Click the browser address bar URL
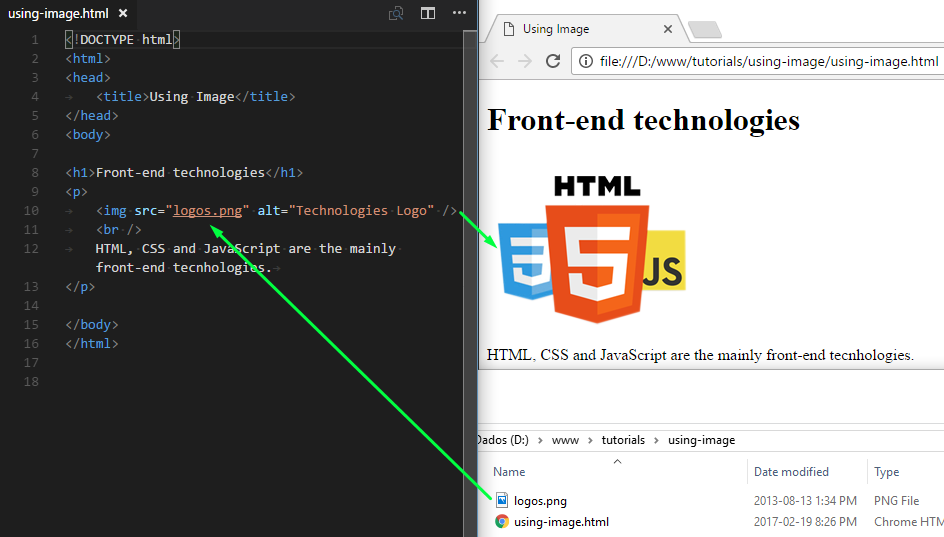 coord(769,61)
